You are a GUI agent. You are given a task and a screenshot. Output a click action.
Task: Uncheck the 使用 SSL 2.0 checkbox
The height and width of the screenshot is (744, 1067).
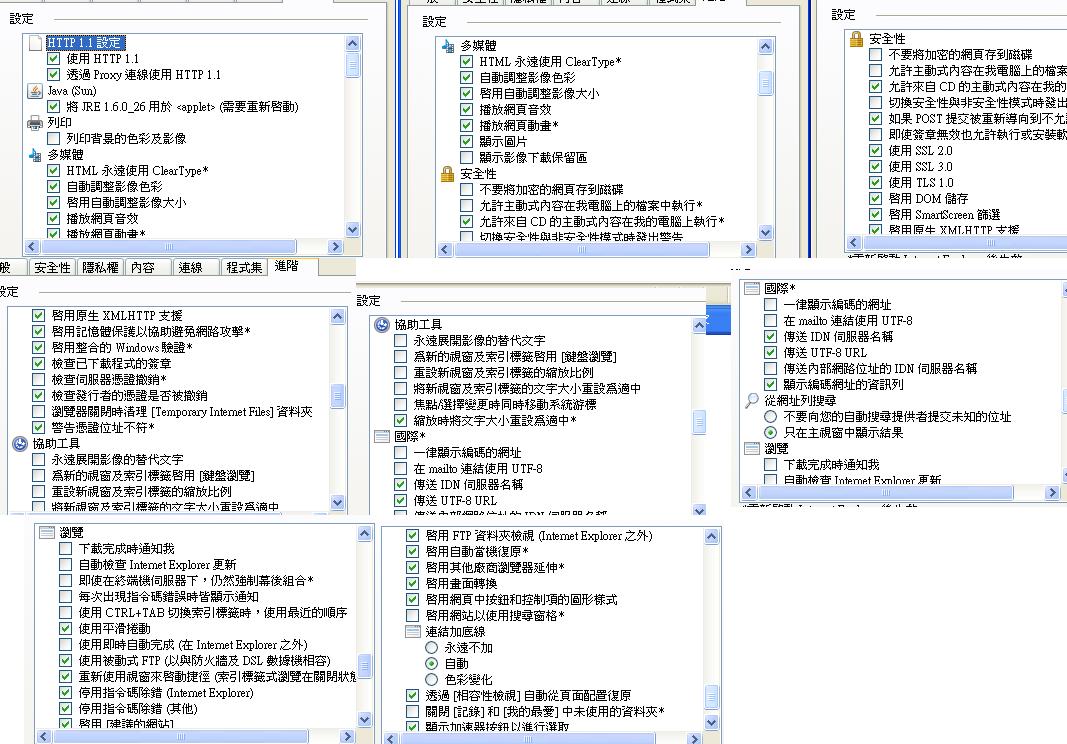tap(876, 151)
